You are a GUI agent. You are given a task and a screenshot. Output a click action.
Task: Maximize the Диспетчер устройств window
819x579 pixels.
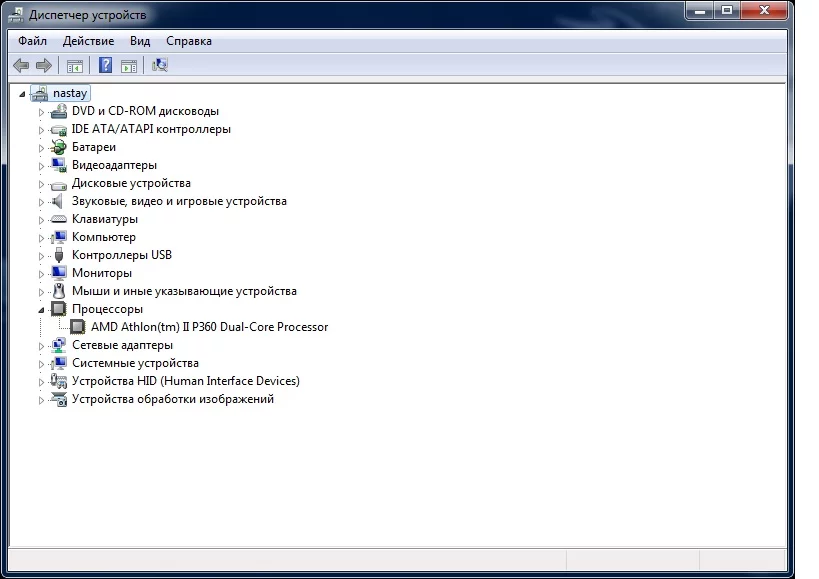click(727, 10)
